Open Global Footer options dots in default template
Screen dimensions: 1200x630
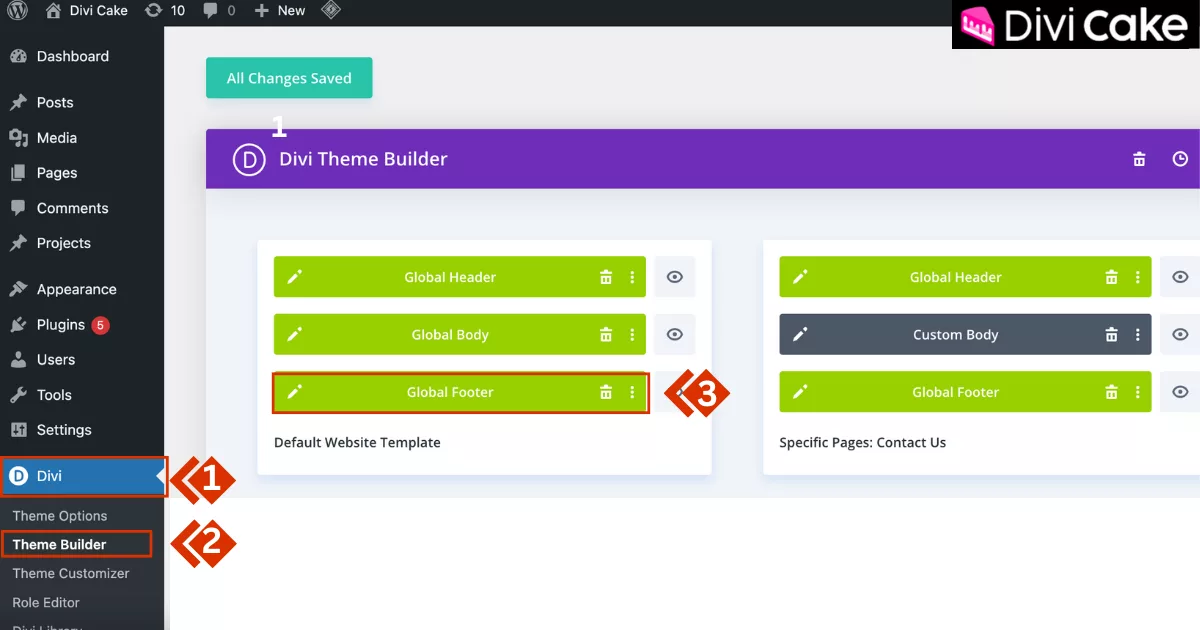632,392
